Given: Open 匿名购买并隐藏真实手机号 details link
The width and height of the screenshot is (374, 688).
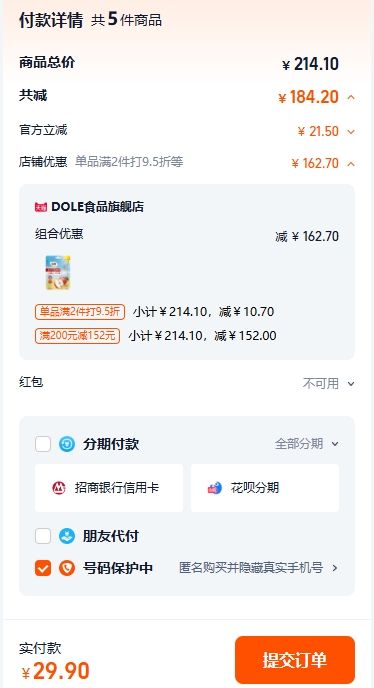Looking at the screenshot, I should (259, 568).
